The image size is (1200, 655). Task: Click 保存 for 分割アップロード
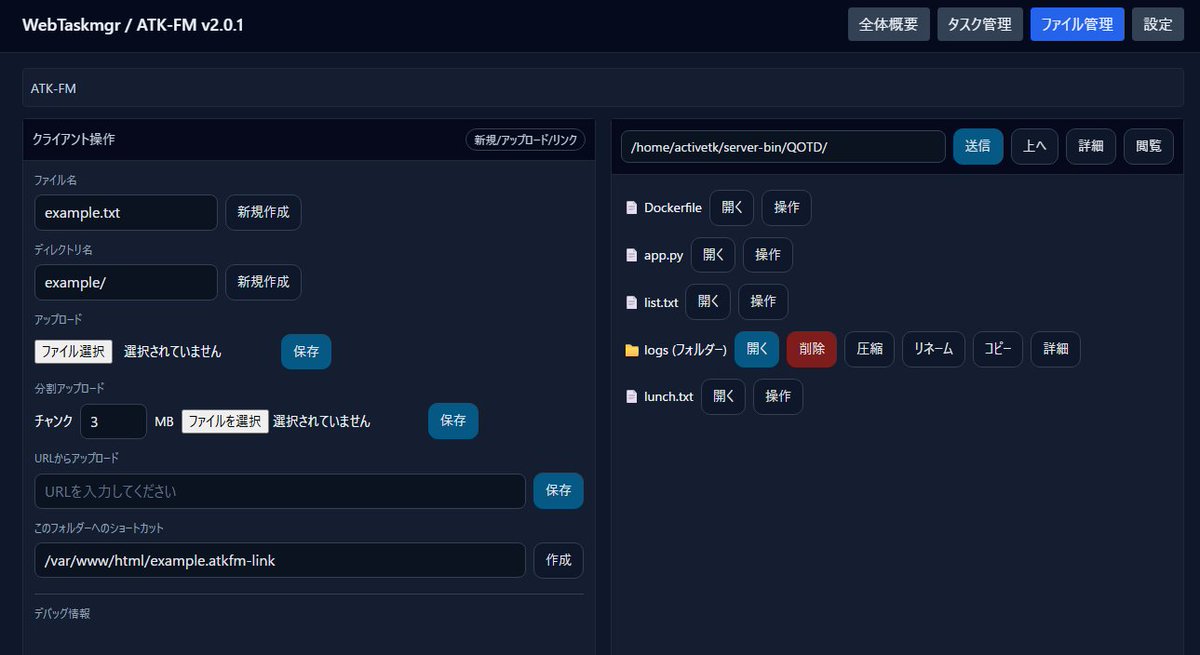pyautogui.click(x=453, y=421)
